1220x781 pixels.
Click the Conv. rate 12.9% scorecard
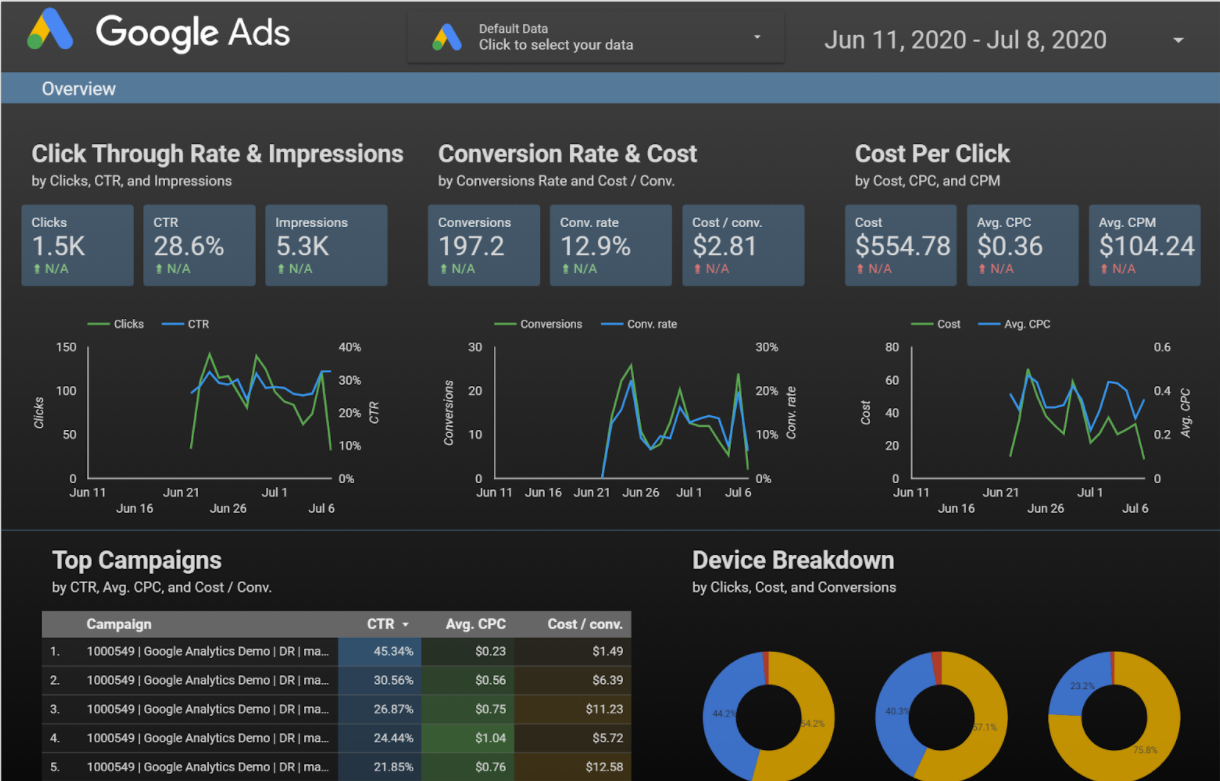pyautogui.click(x=611, y=246)
